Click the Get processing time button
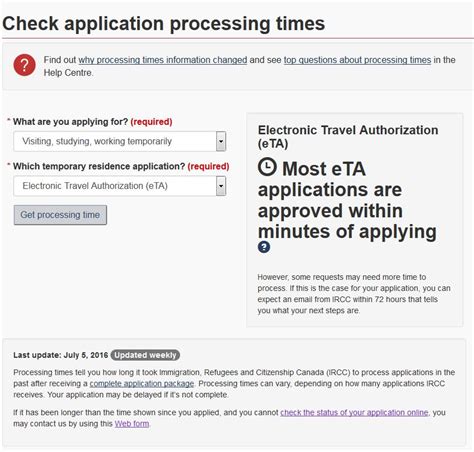This screenshot has height=452, width=474. tap(60, 215)
